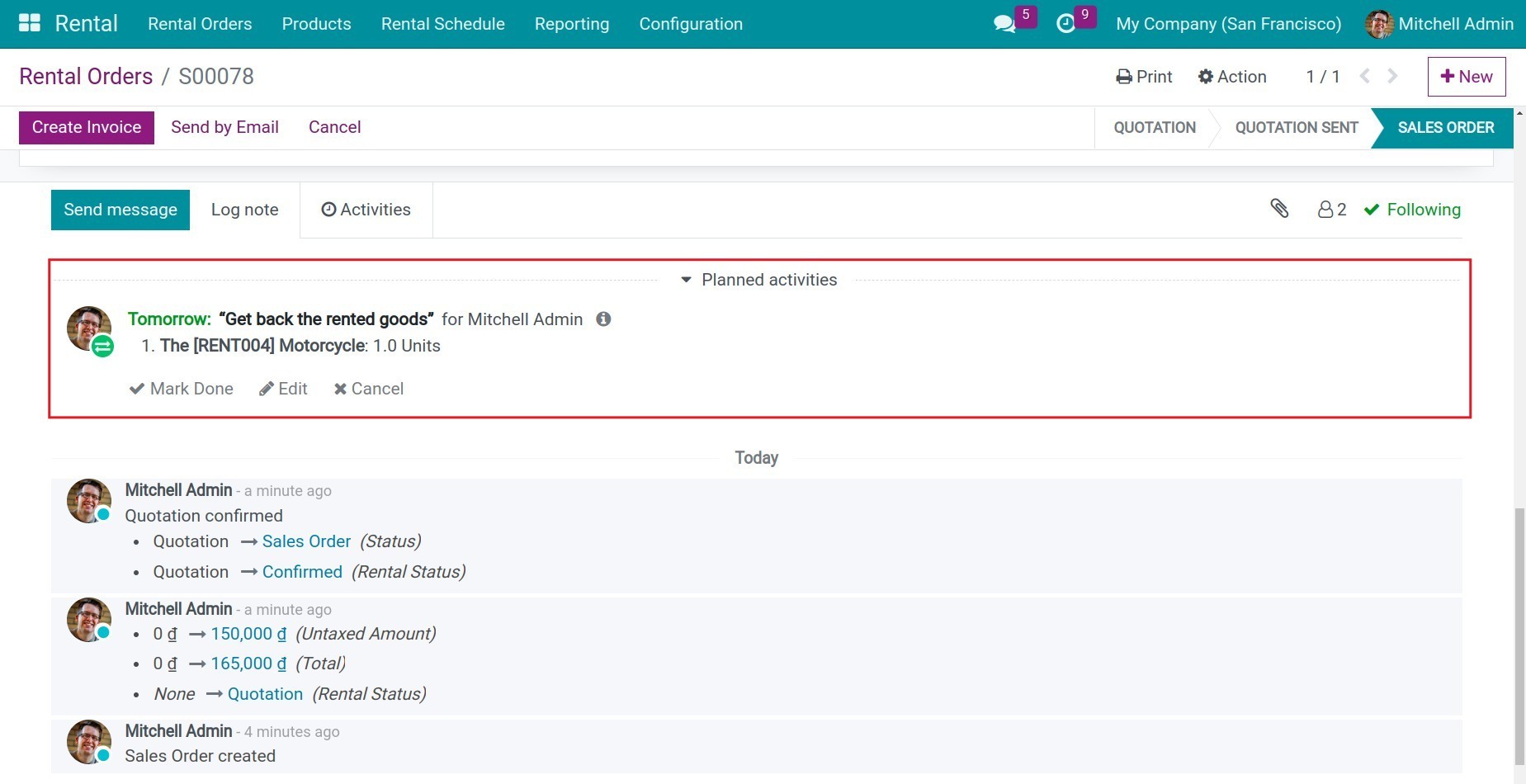Open the Rental Orders menu
Viewport: 1526px width, 784px height.
(200, 24)
